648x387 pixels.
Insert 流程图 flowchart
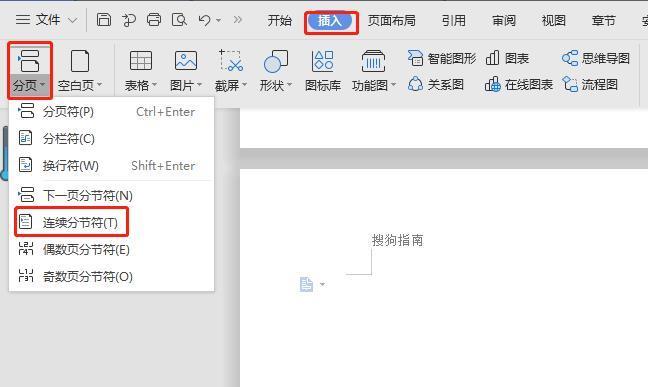(590, 84)
